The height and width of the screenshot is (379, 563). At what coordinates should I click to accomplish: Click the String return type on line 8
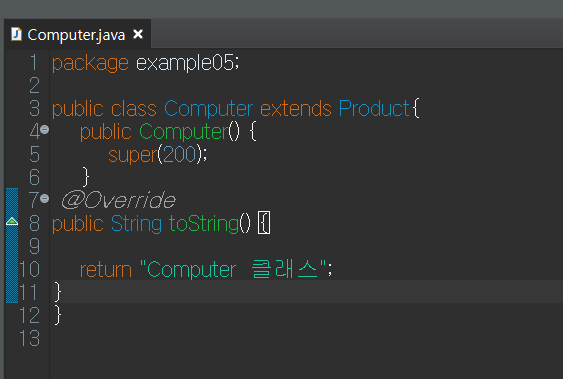click(x=136, y=224)
